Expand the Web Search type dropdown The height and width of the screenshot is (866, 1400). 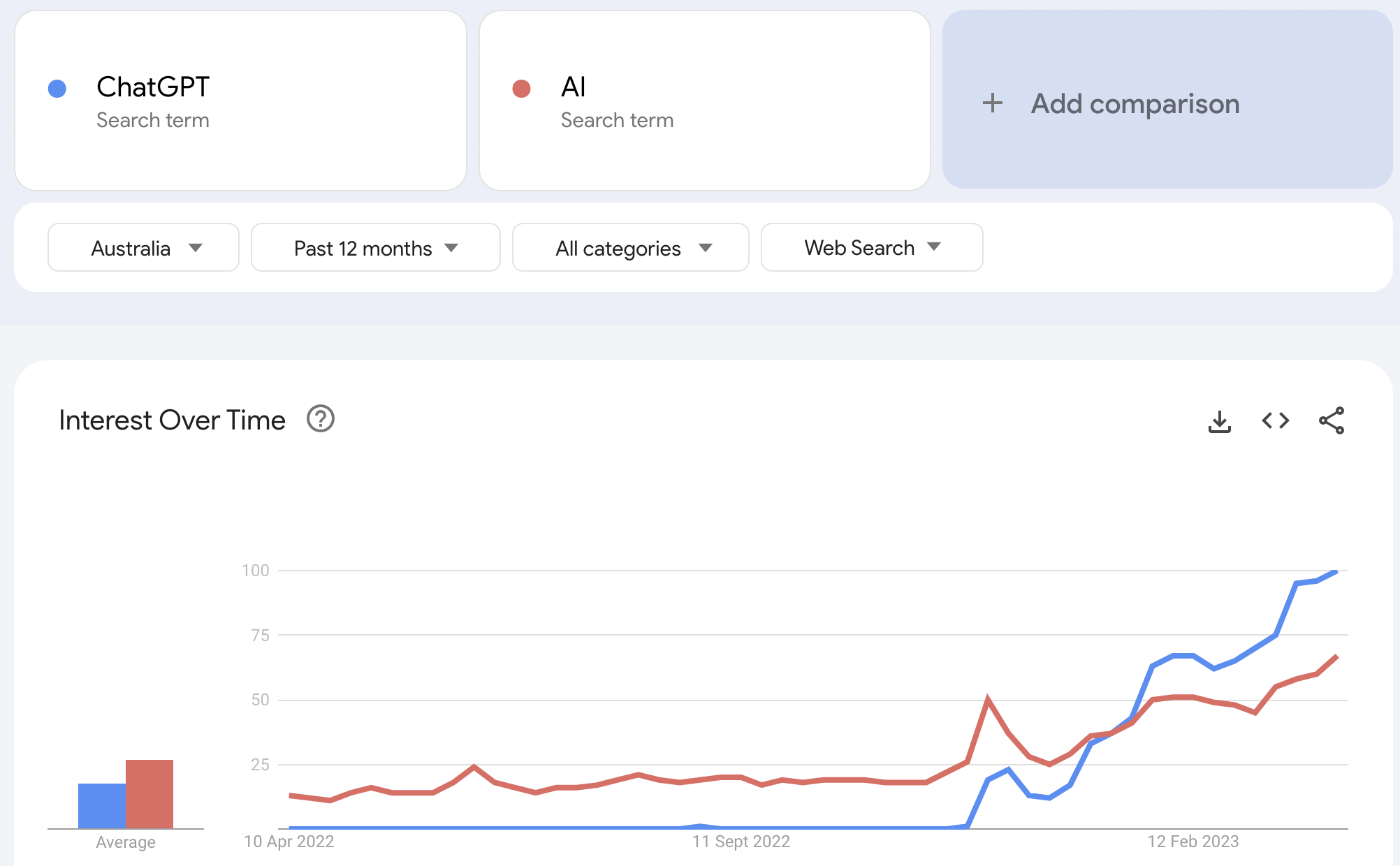[x=872, y=247]
